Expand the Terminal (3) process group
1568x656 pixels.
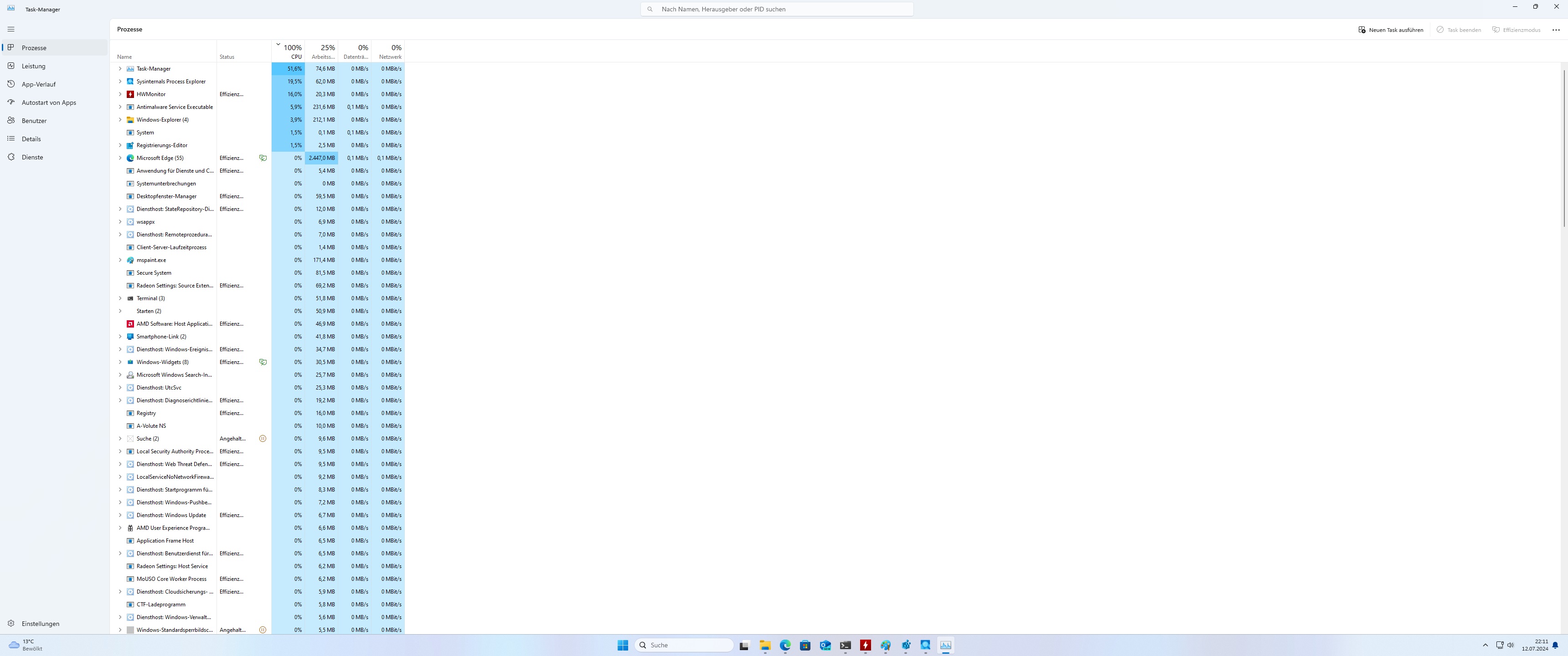coord(120,298)
